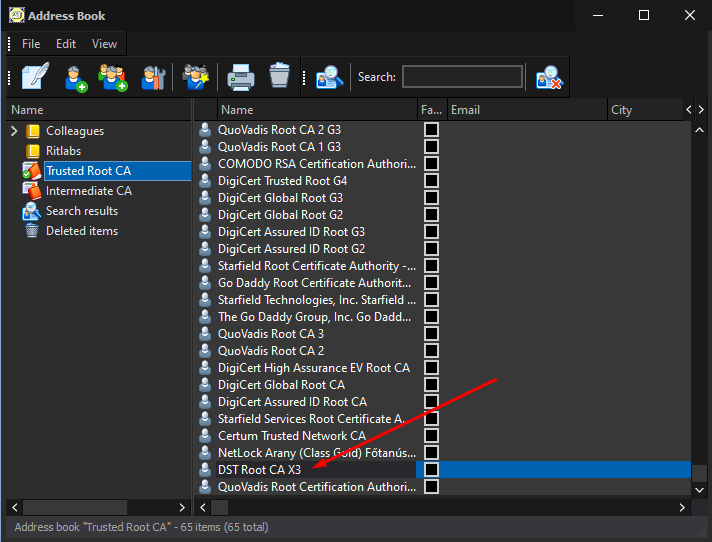Click contact list scroll down arrow

click(699, 490)
